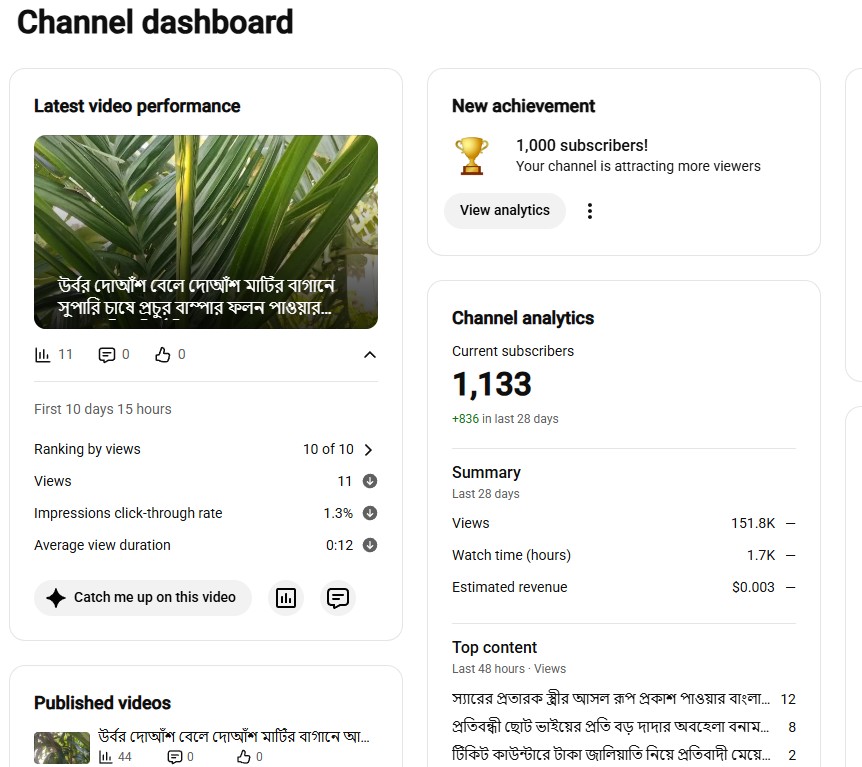862x767 pixels.
Task: Click the latest video comments icon
Action: tap(107, 355)
